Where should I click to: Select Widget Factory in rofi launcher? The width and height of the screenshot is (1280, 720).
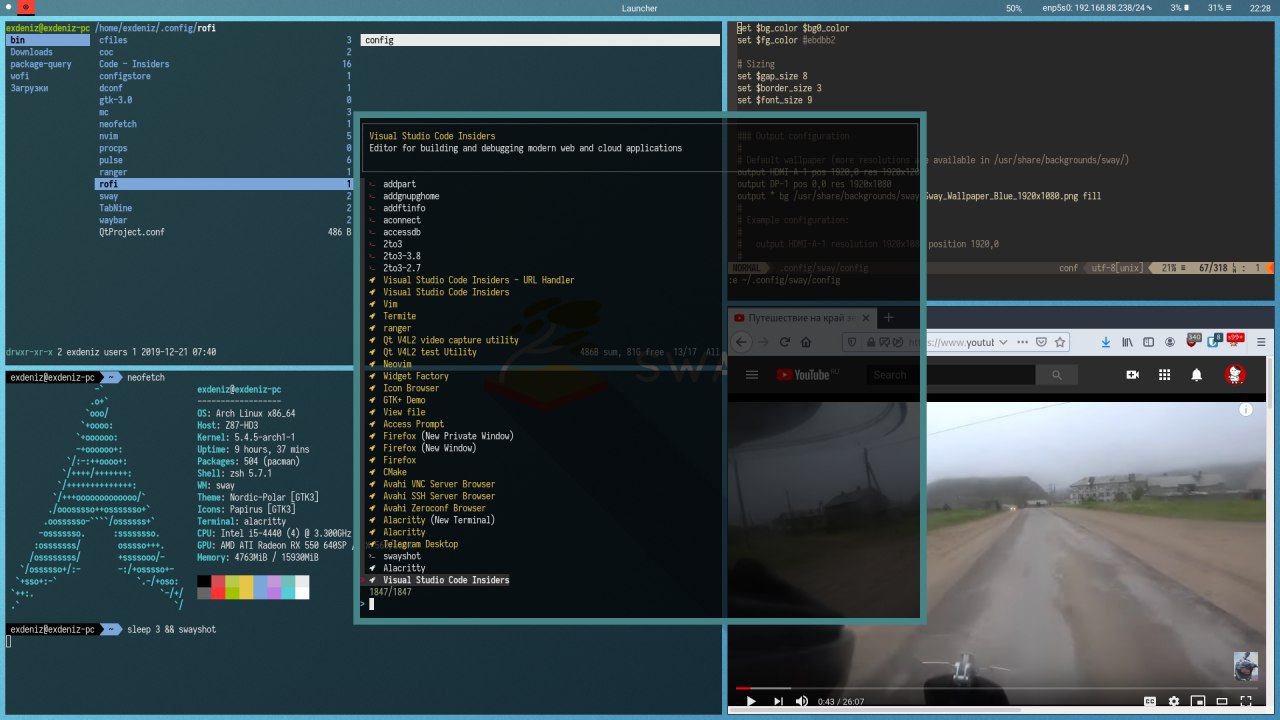[x=415, y=376]
